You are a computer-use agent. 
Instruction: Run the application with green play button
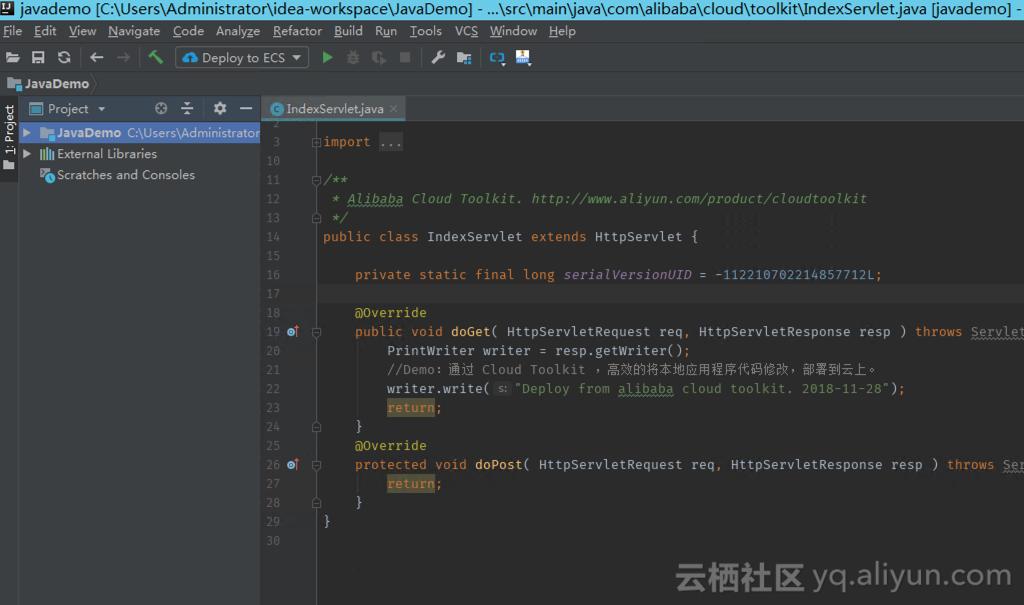tap(327, 58)
